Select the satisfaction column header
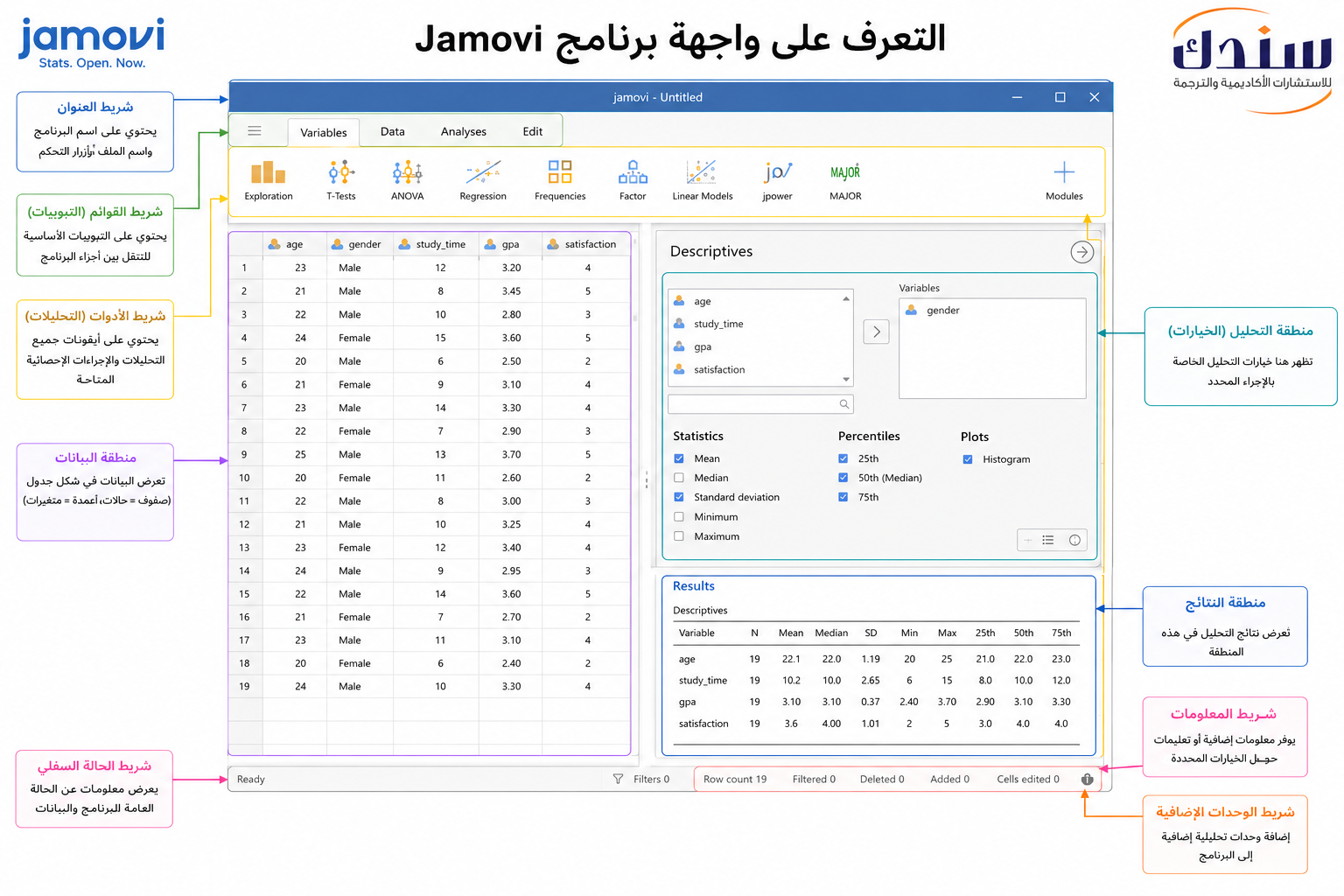This screenshot has height=896, width=1344. (586, 244)
